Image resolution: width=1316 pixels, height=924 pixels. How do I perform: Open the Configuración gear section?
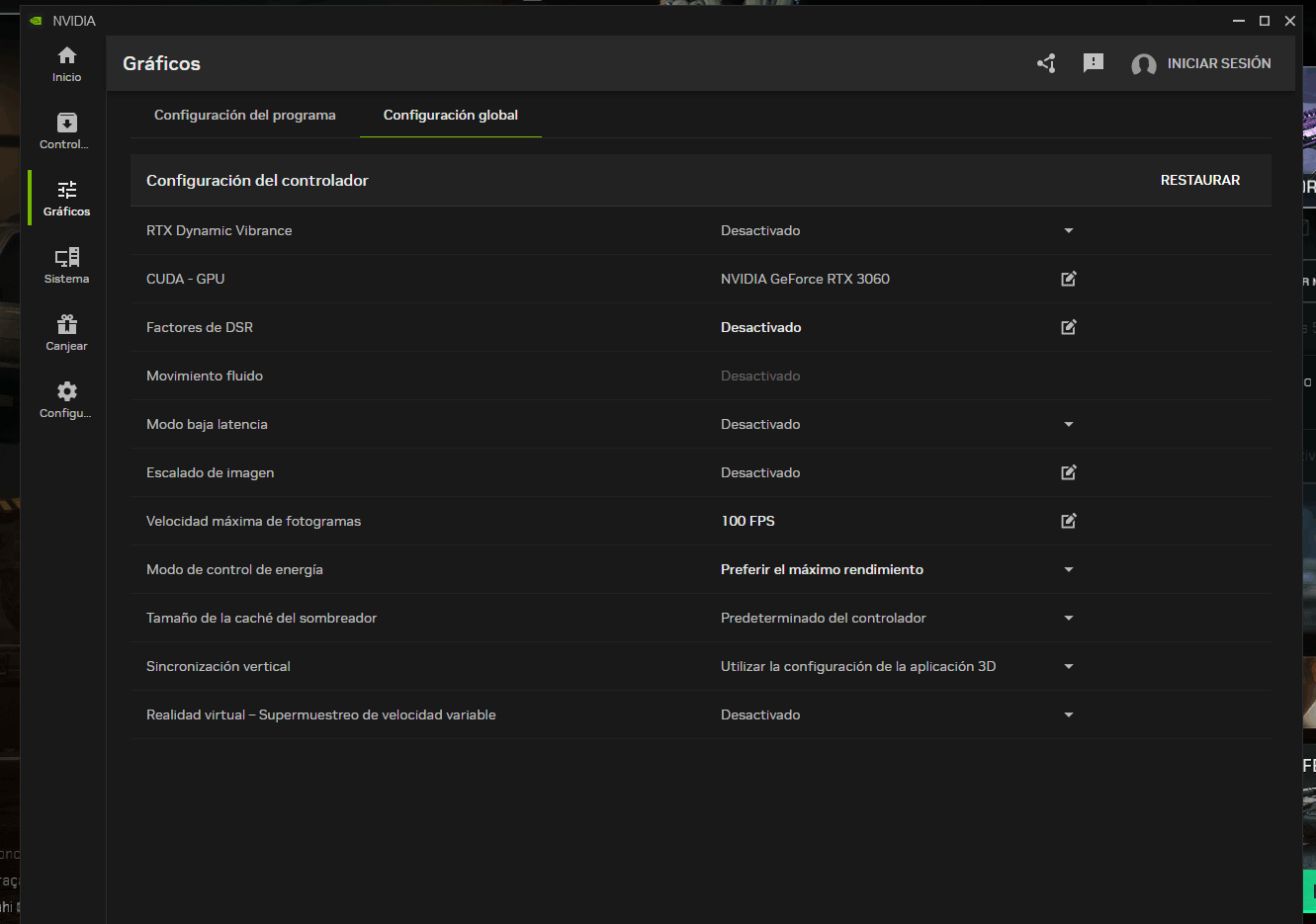coord(67,400)
